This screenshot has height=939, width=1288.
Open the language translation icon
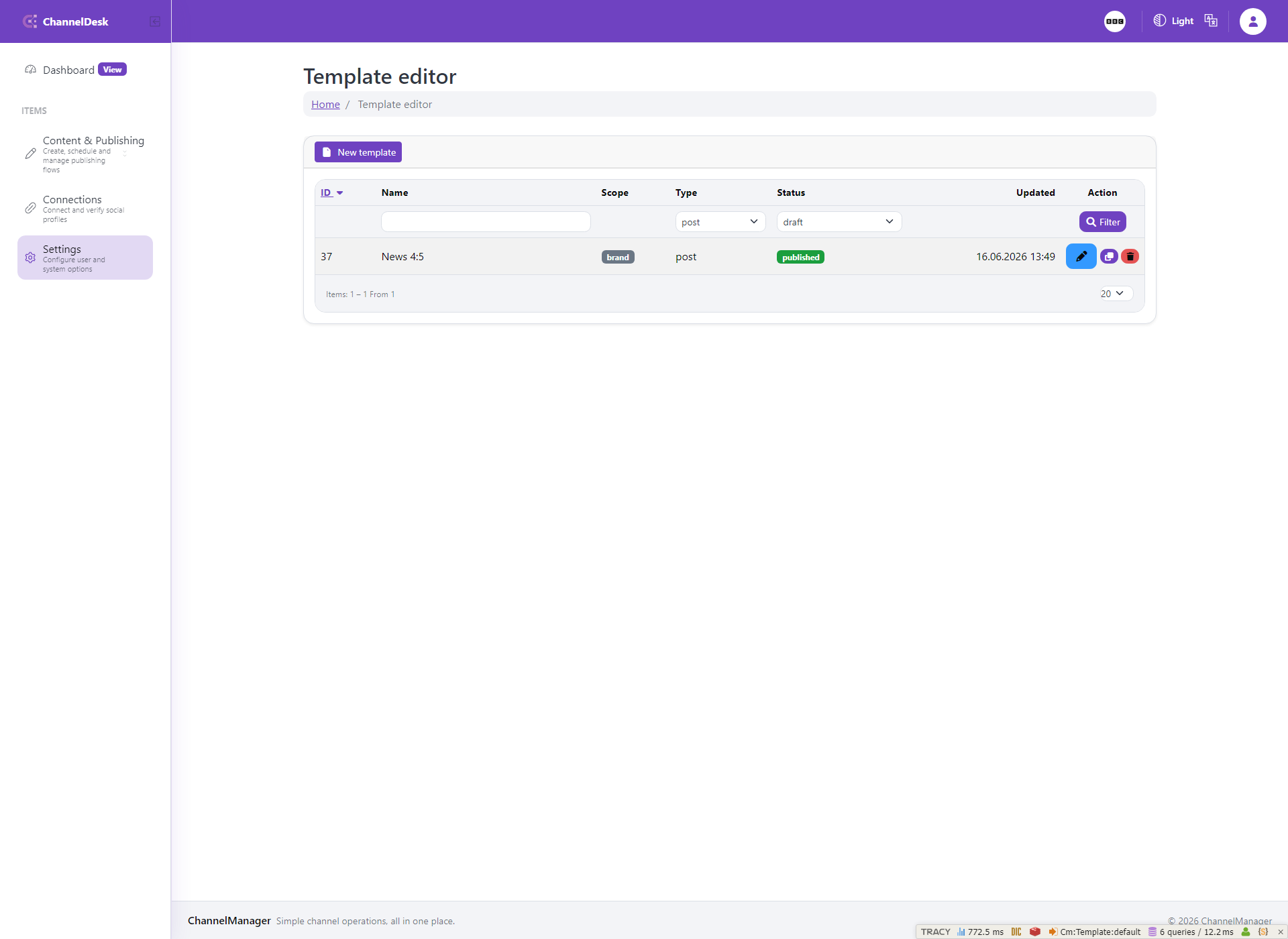coord(1211,21)
